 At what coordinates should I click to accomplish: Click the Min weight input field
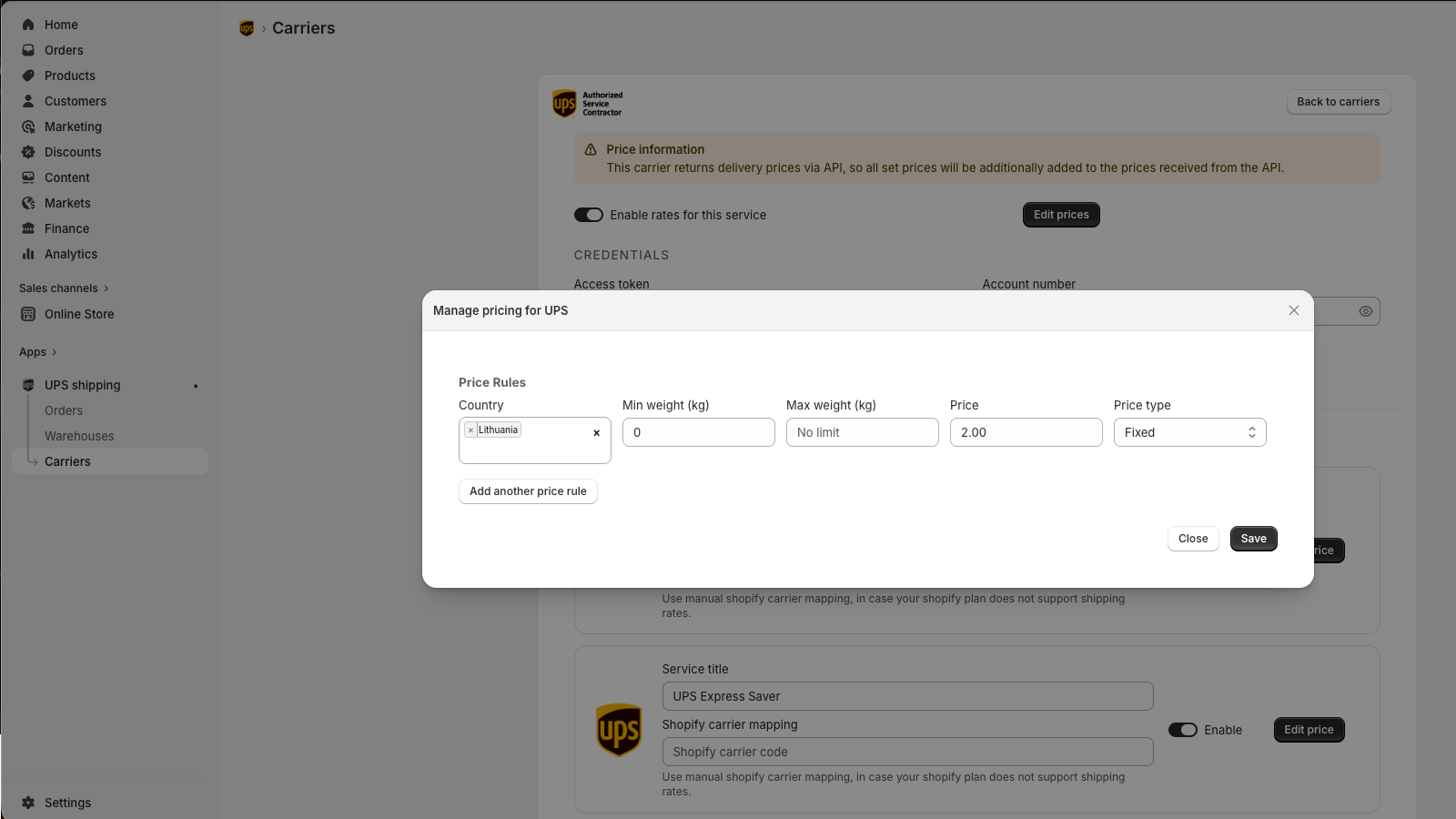[x=699, y=432]
